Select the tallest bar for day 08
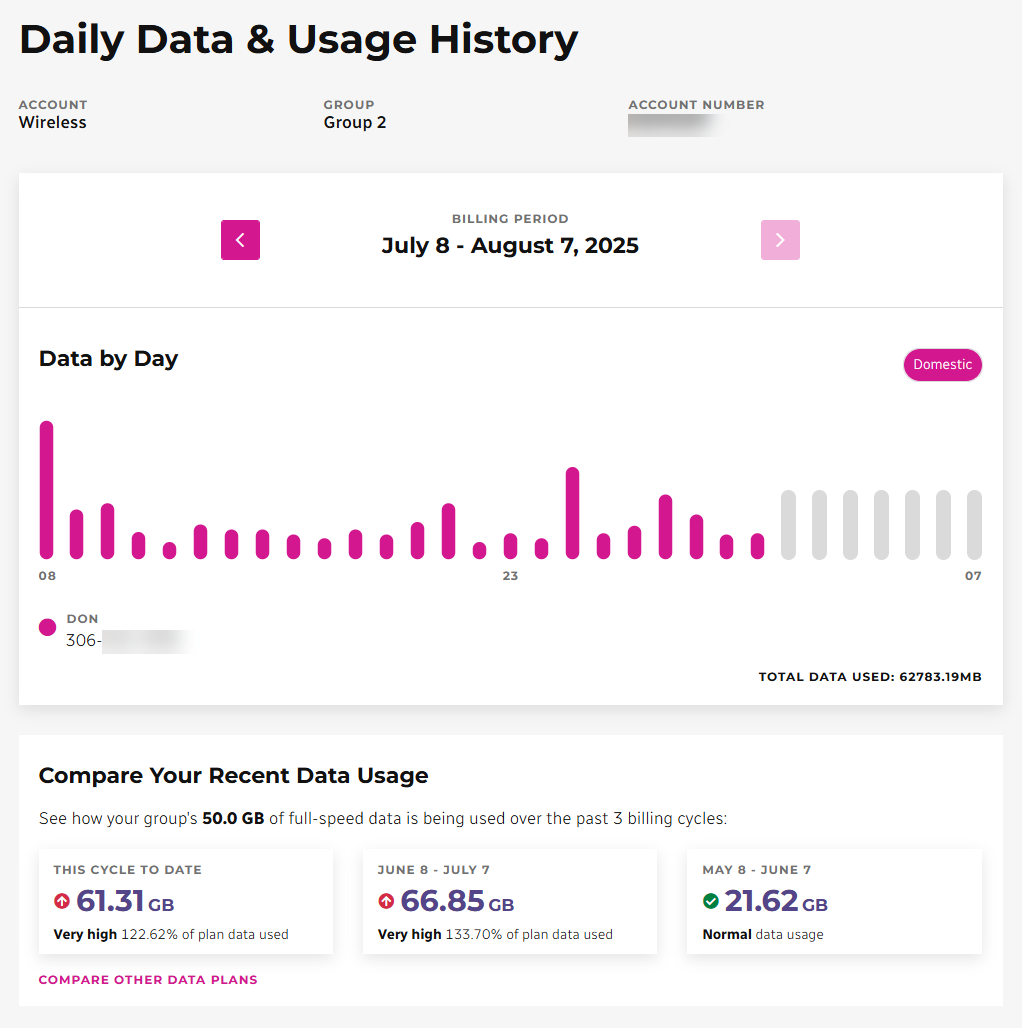 46,490
